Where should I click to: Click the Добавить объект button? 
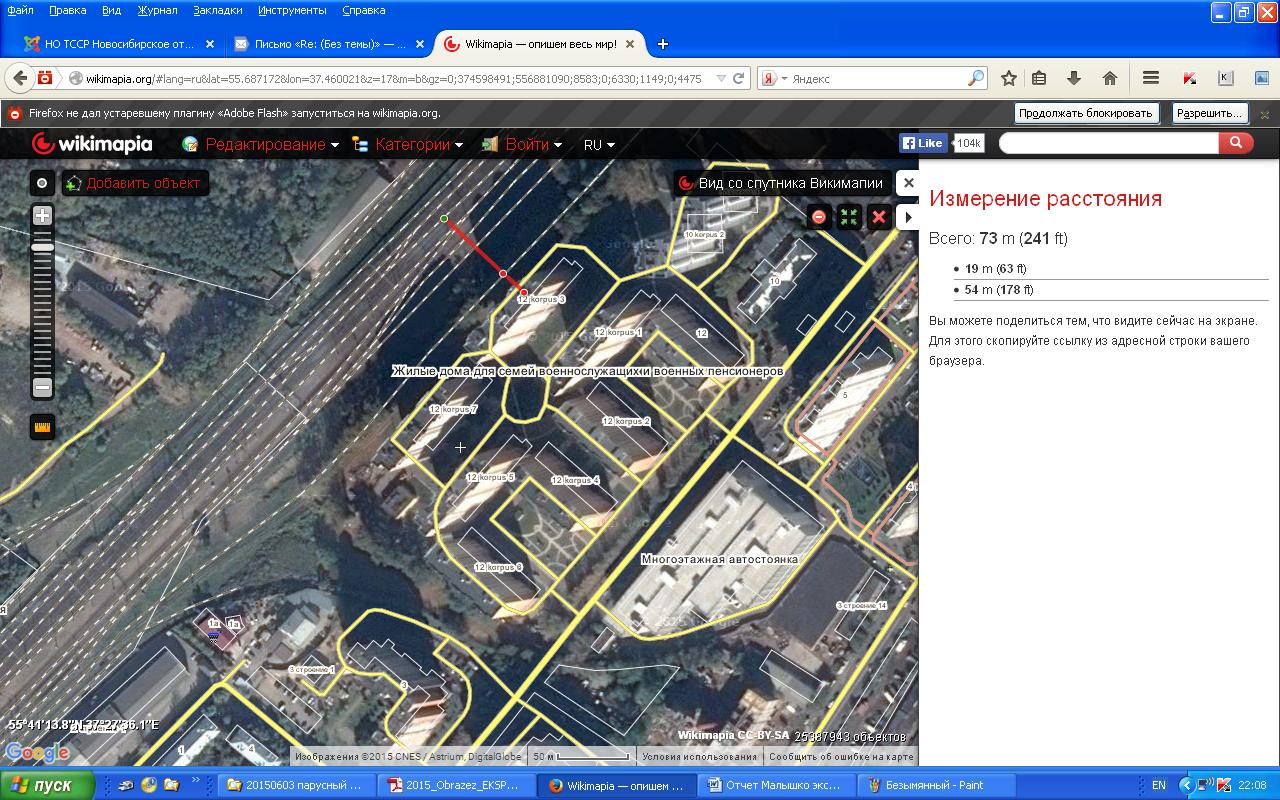pos(133,183)
